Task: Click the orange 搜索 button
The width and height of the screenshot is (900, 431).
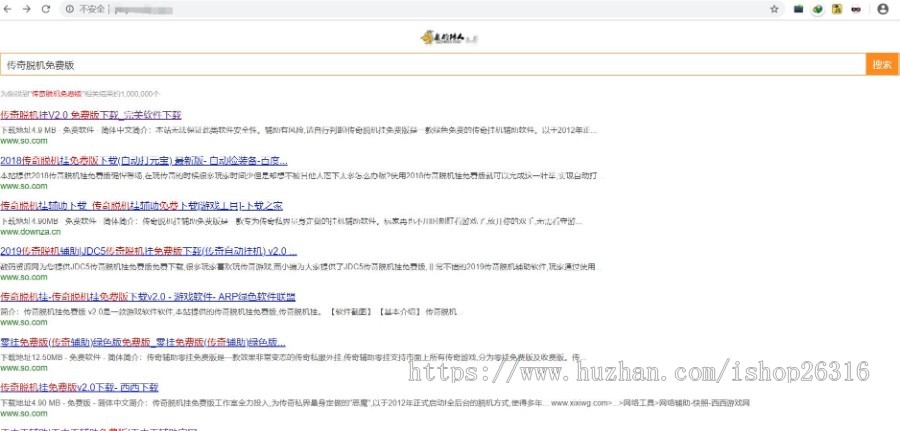Action: click(882, 64)
